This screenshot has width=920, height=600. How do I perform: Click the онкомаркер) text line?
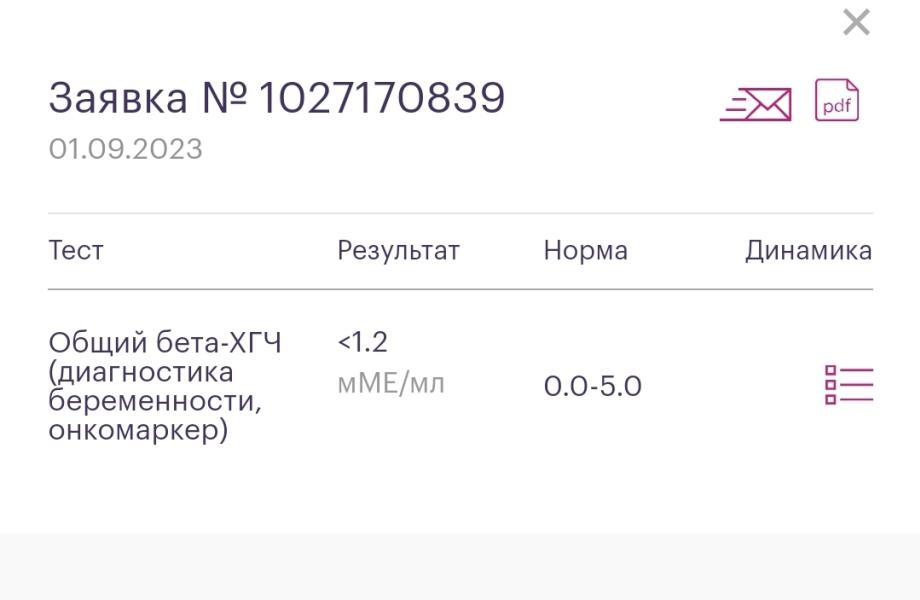click(138, 430)
